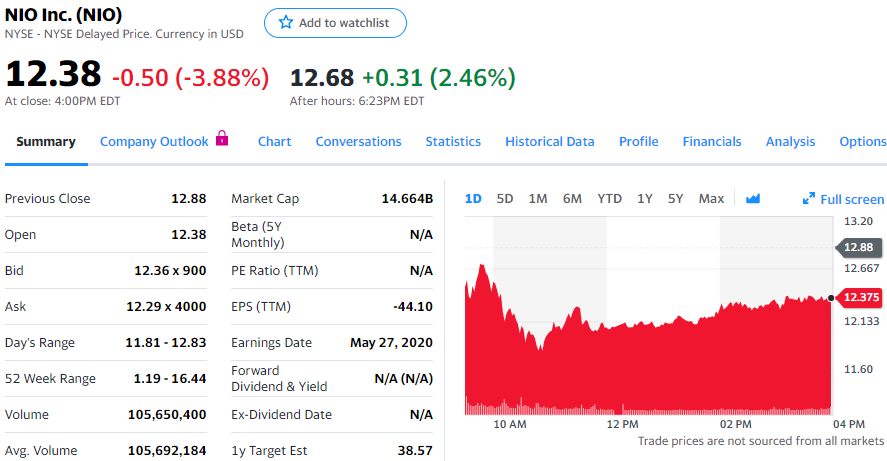Switch chart to Max range
The height and width of the screenshot is (461, 887).
[x=711, y=199]
